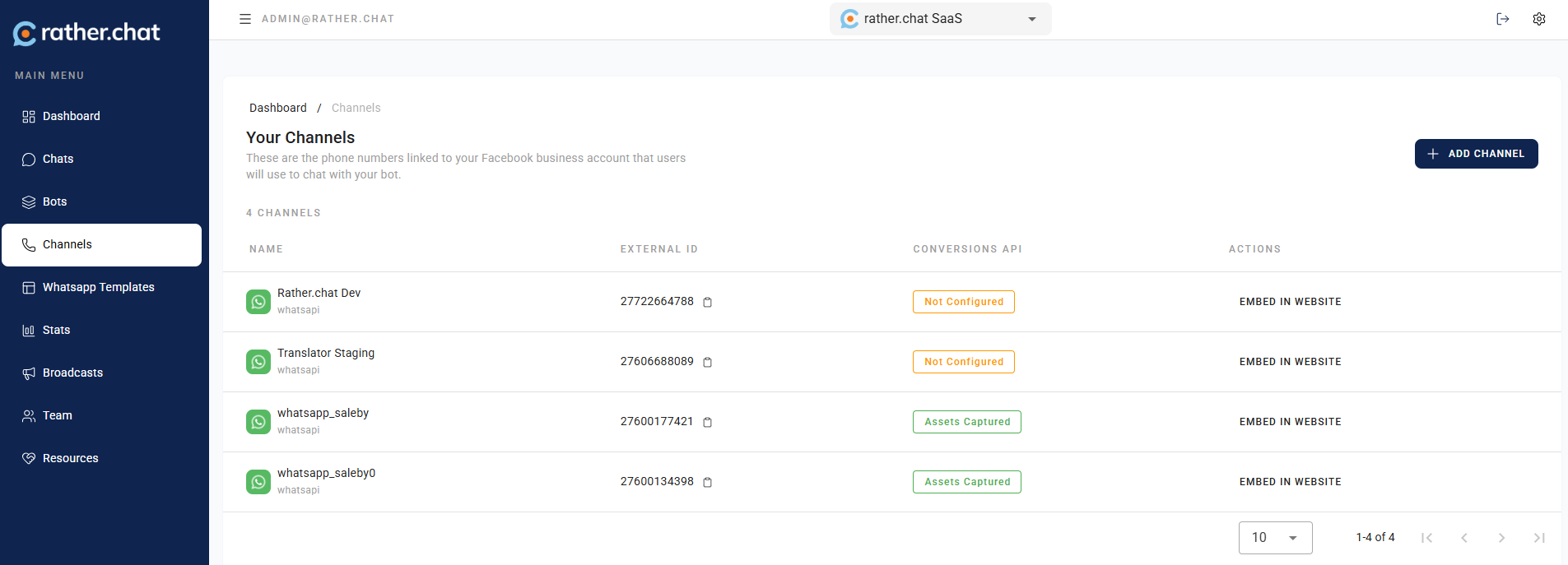
Task: Click the Add Channel button
Action: click(1476, 154)
